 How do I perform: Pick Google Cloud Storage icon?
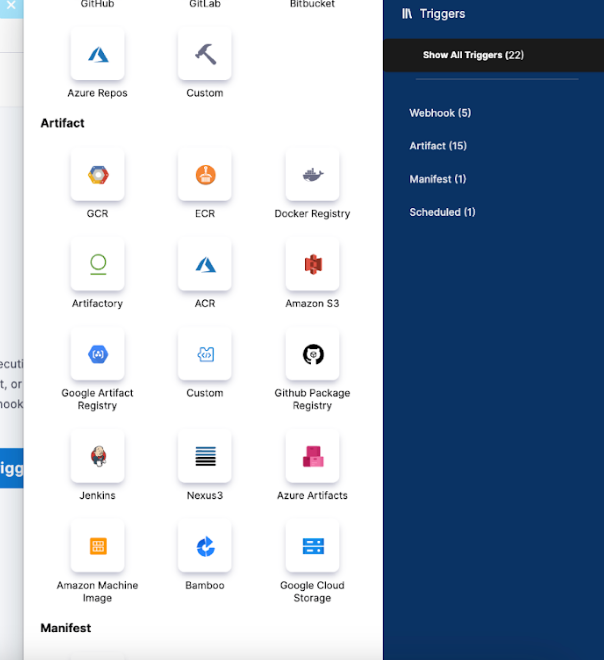tap(312, 547)
